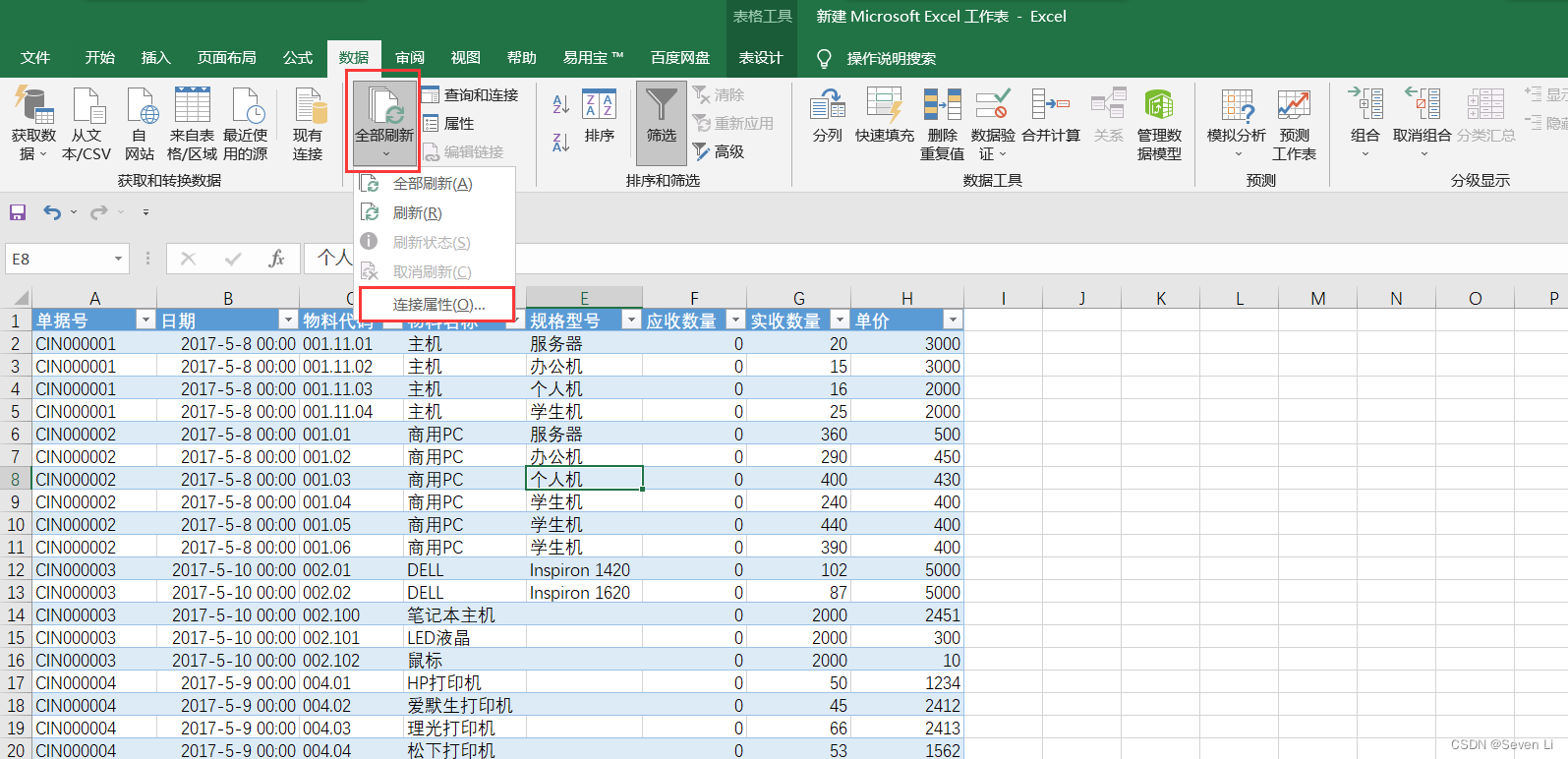Open the 排序 sort dialog
The image size is (1568, 759).
(599, 117)
